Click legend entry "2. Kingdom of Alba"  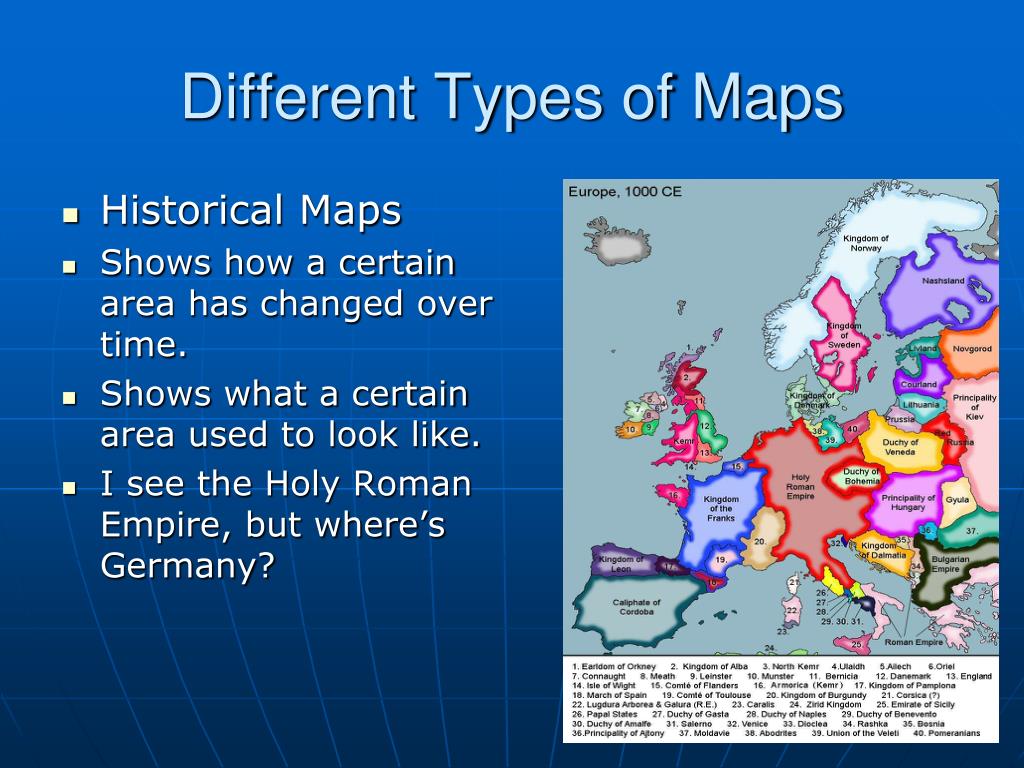(x=709, y=666)
